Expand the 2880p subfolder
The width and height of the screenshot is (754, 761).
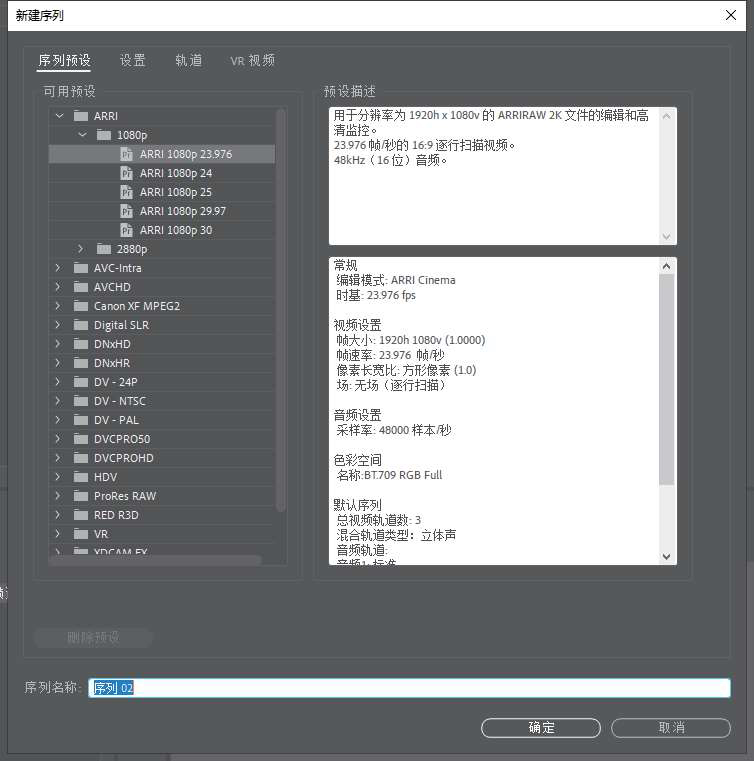(81, 249)
